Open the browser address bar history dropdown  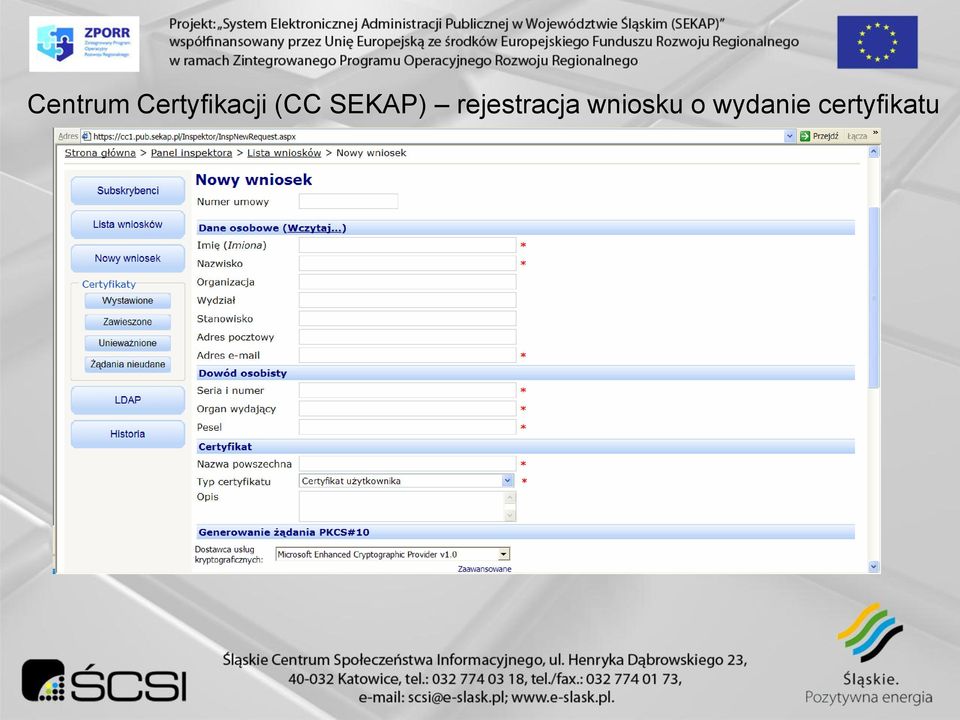tap(790, 136)
